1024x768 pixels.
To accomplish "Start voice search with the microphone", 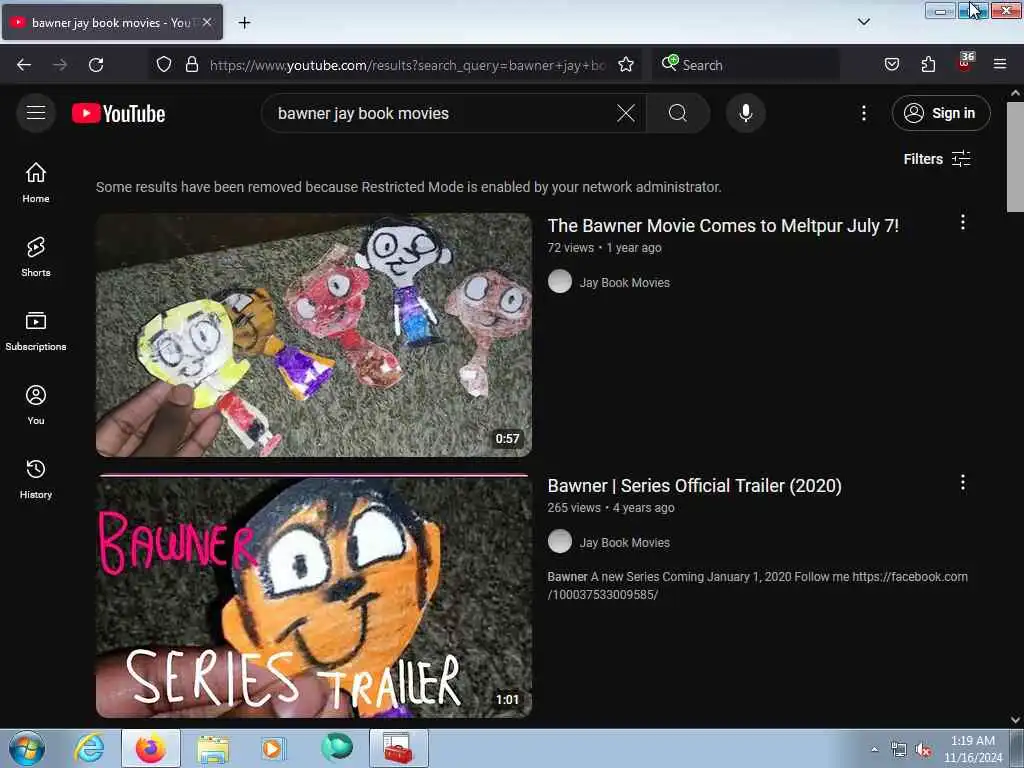I will (x=745, y=113).
